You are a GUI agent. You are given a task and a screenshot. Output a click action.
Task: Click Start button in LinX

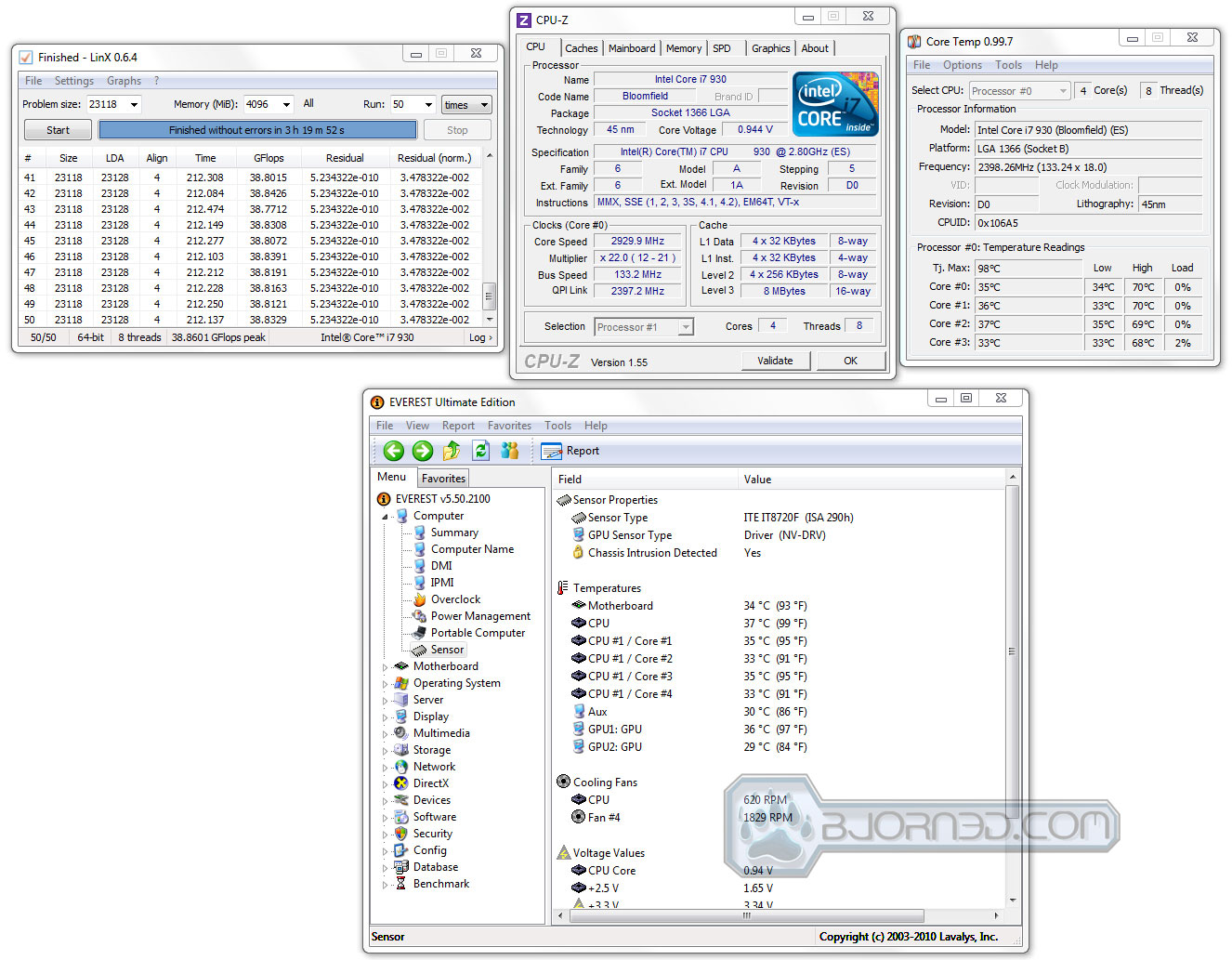(58, 130)
